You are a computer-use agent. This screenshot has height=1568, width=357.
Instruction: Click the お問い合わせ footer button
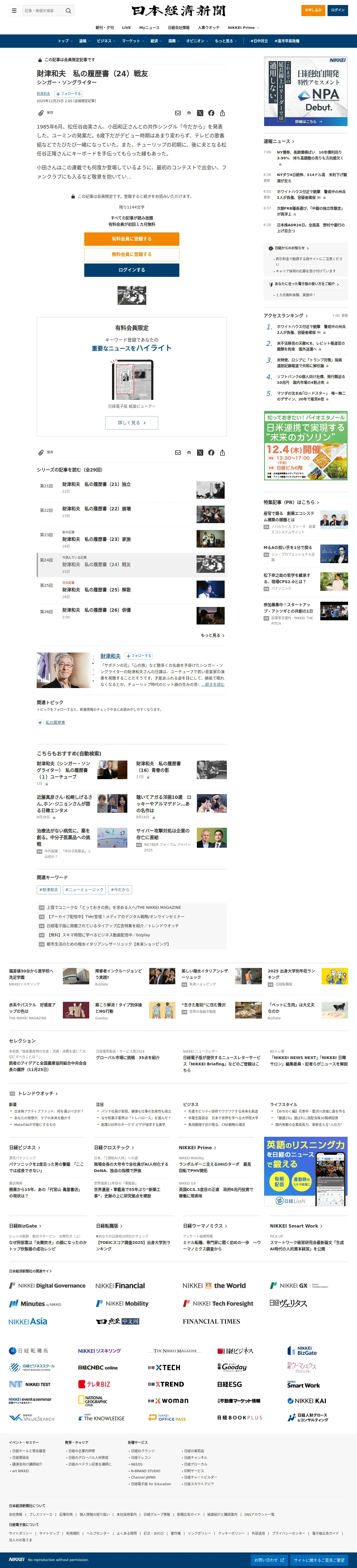coord(269,1560)
